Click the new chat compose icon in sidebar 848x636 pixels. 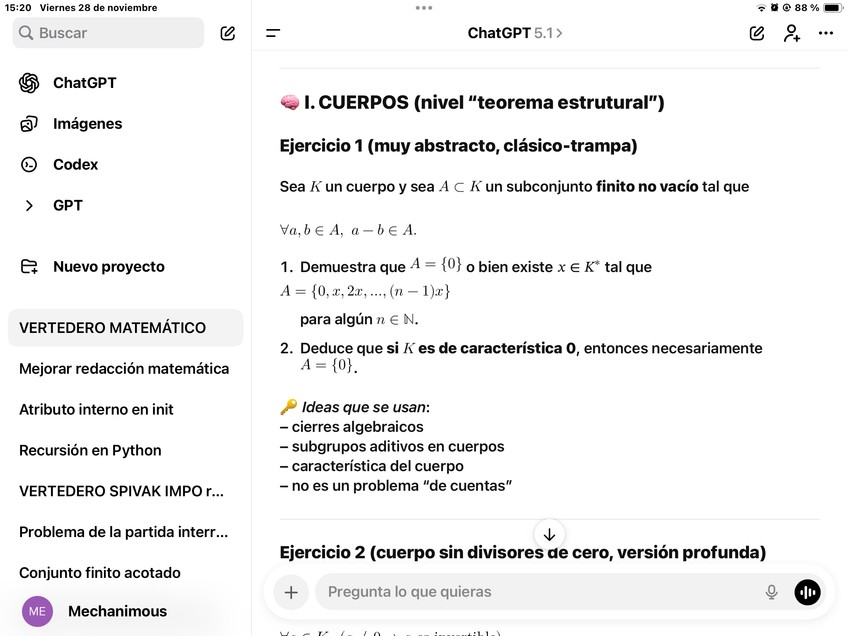click(x=228, y=33)
